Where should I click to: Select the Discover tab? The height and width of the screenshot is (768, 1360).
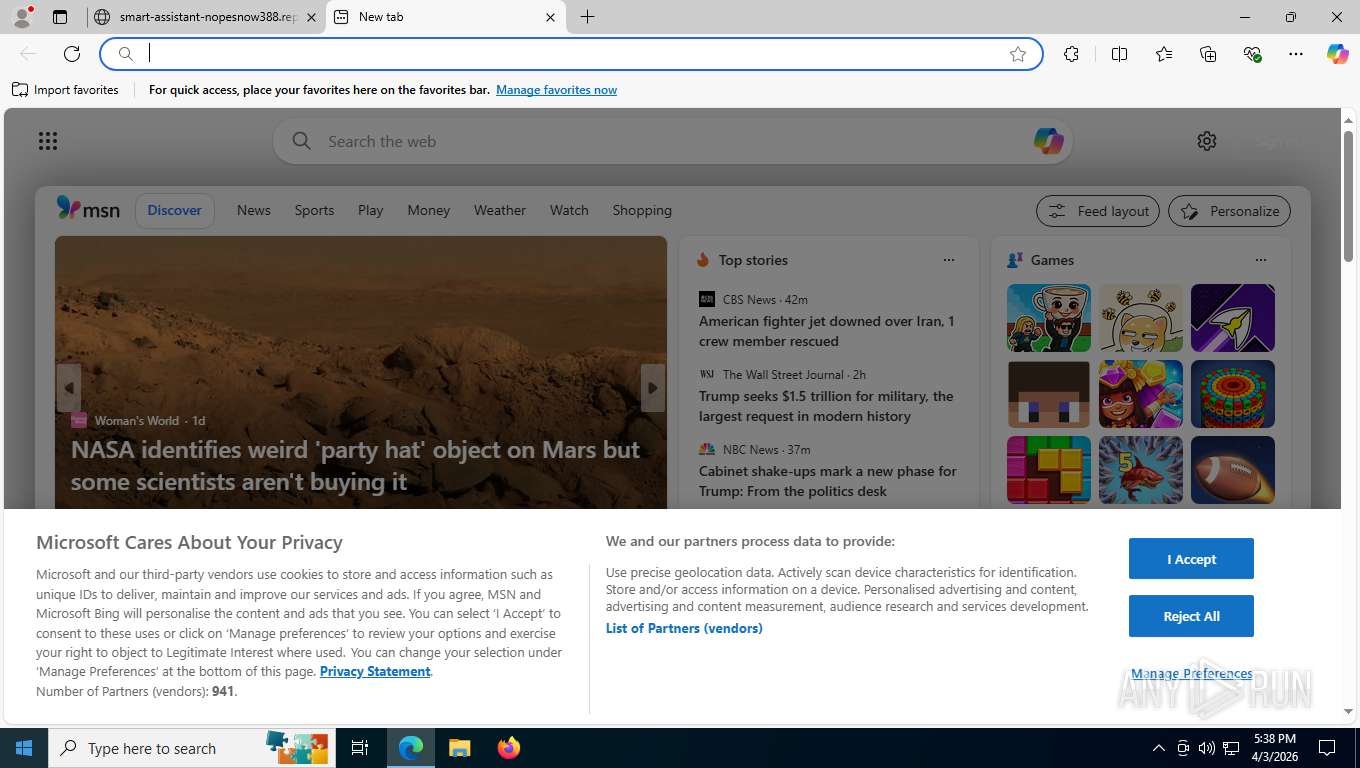coord(175,210)
